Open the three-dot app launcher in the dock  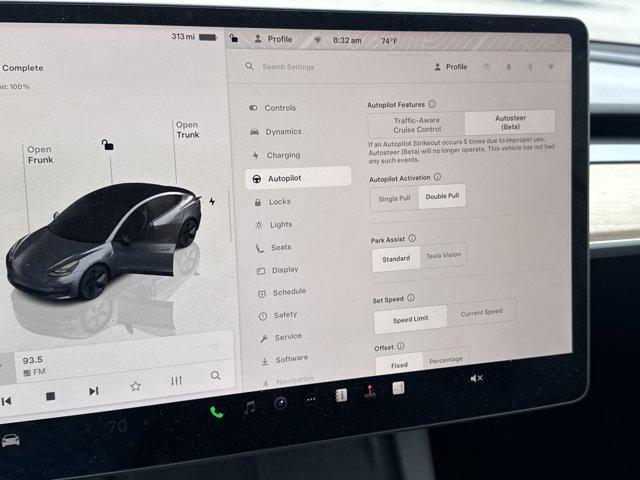tap(311, 400)
